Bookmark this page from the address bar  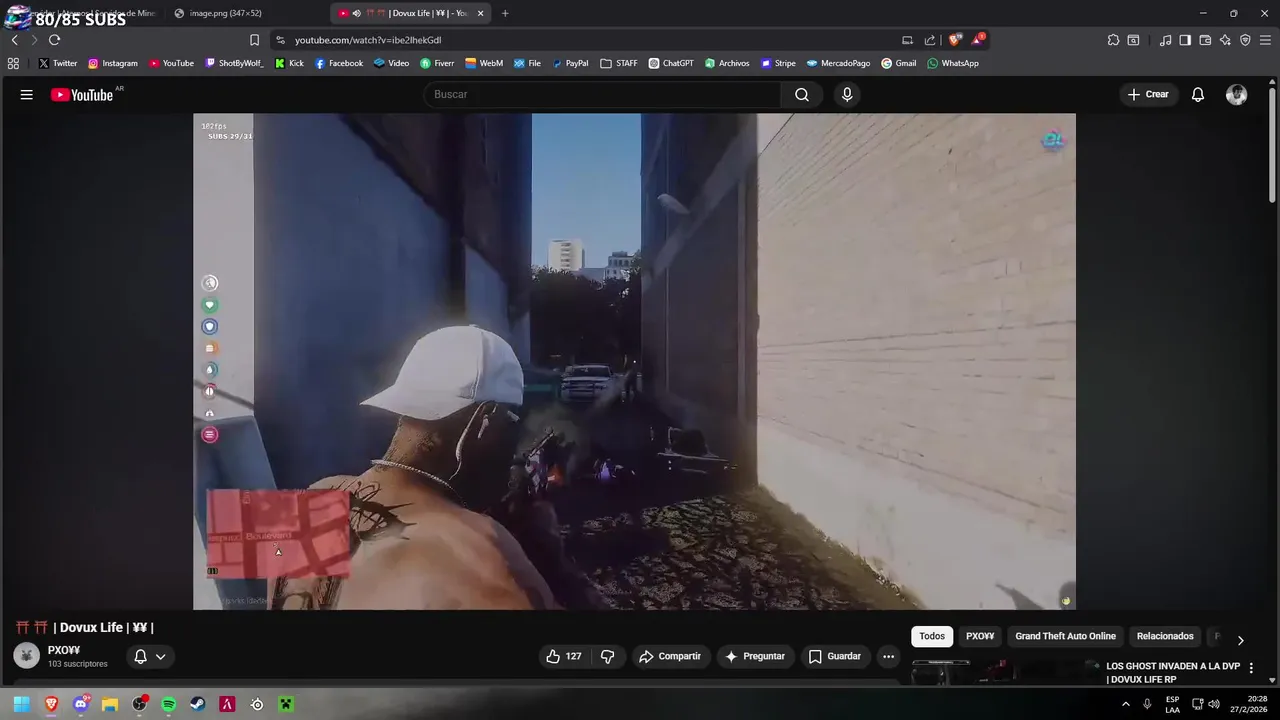point(254,40)
